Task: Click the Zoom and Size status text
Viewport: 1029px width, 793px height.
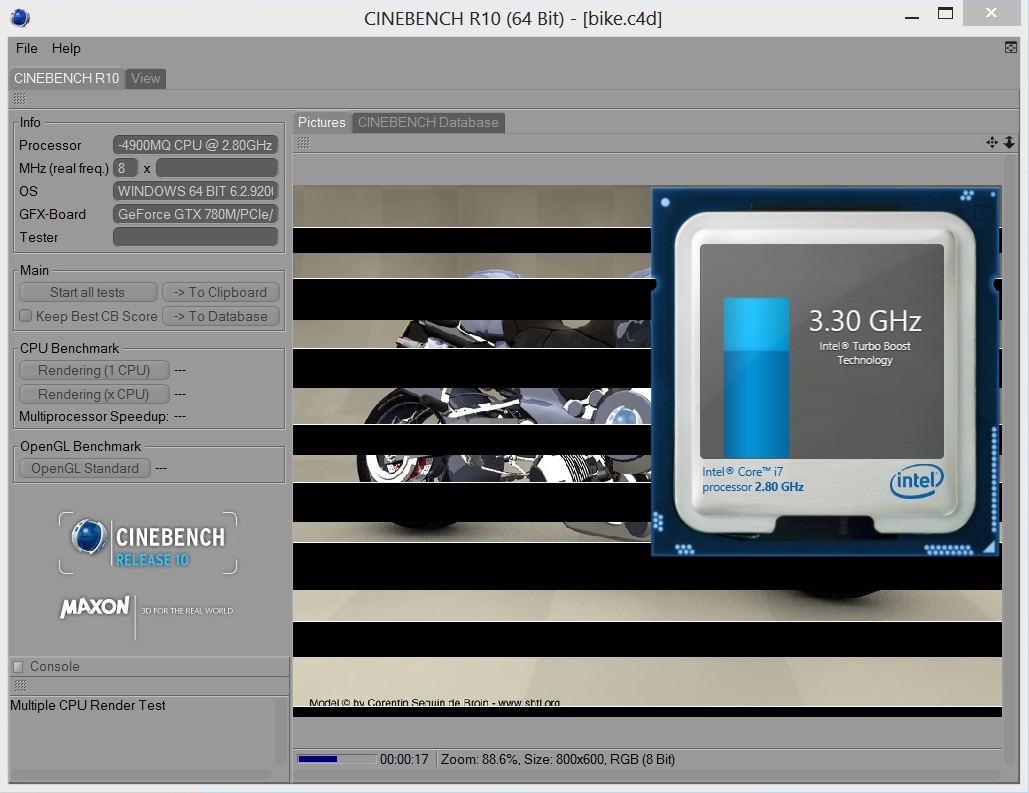Action: pos(558,759)
